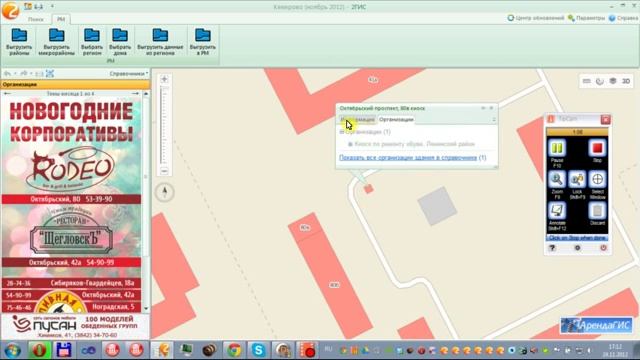Switch to the РМ ribbon tab

61,19
